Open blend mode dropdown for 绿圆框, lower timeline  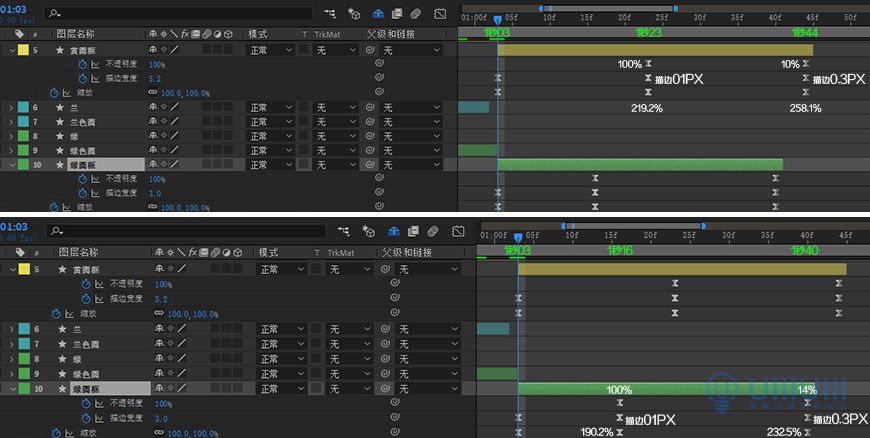(x=282, y=389)
